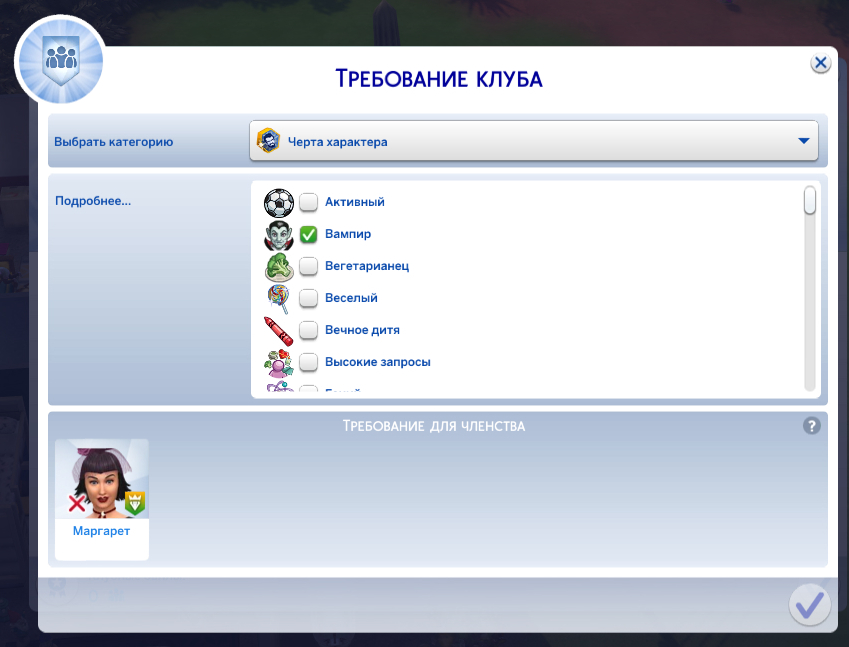Click the green crown leader badge
Image resolution: width=849 pixels, height=647 pixels.
pos(135,503)
